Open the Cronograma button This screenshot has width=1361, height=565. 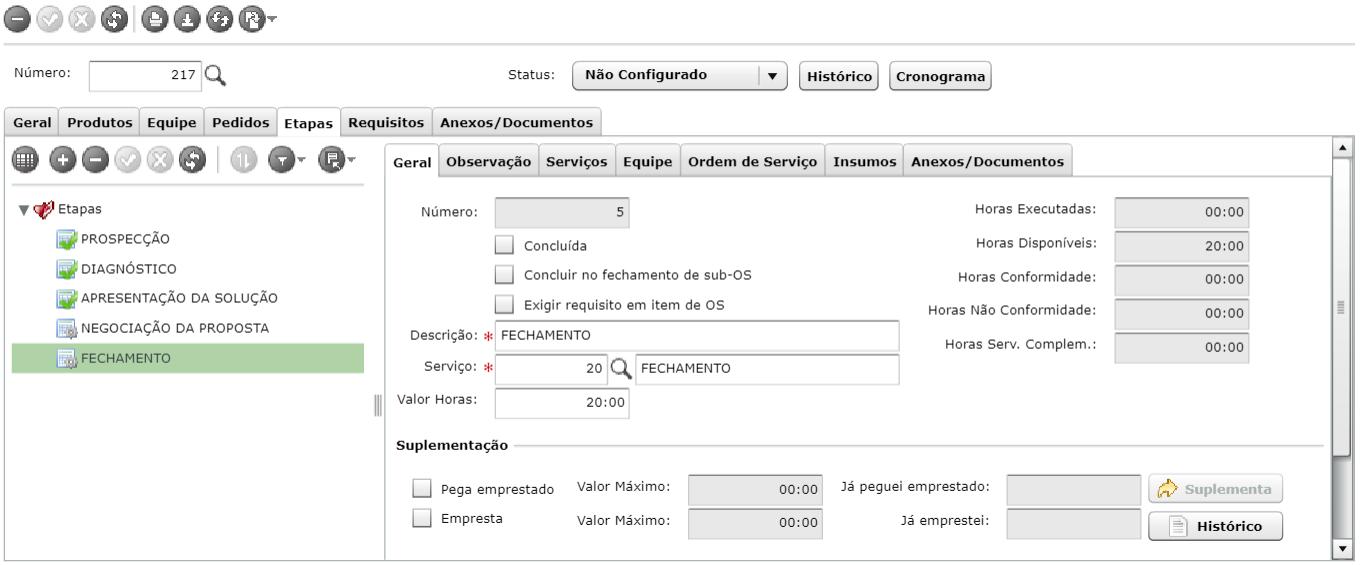(x=940, y=76)
